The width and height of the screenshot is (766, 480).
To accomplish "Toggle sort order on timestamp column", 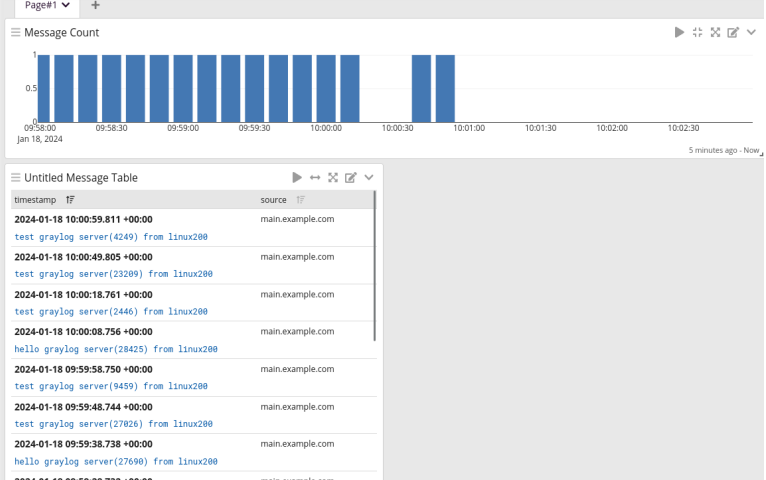I will point(70,200).
